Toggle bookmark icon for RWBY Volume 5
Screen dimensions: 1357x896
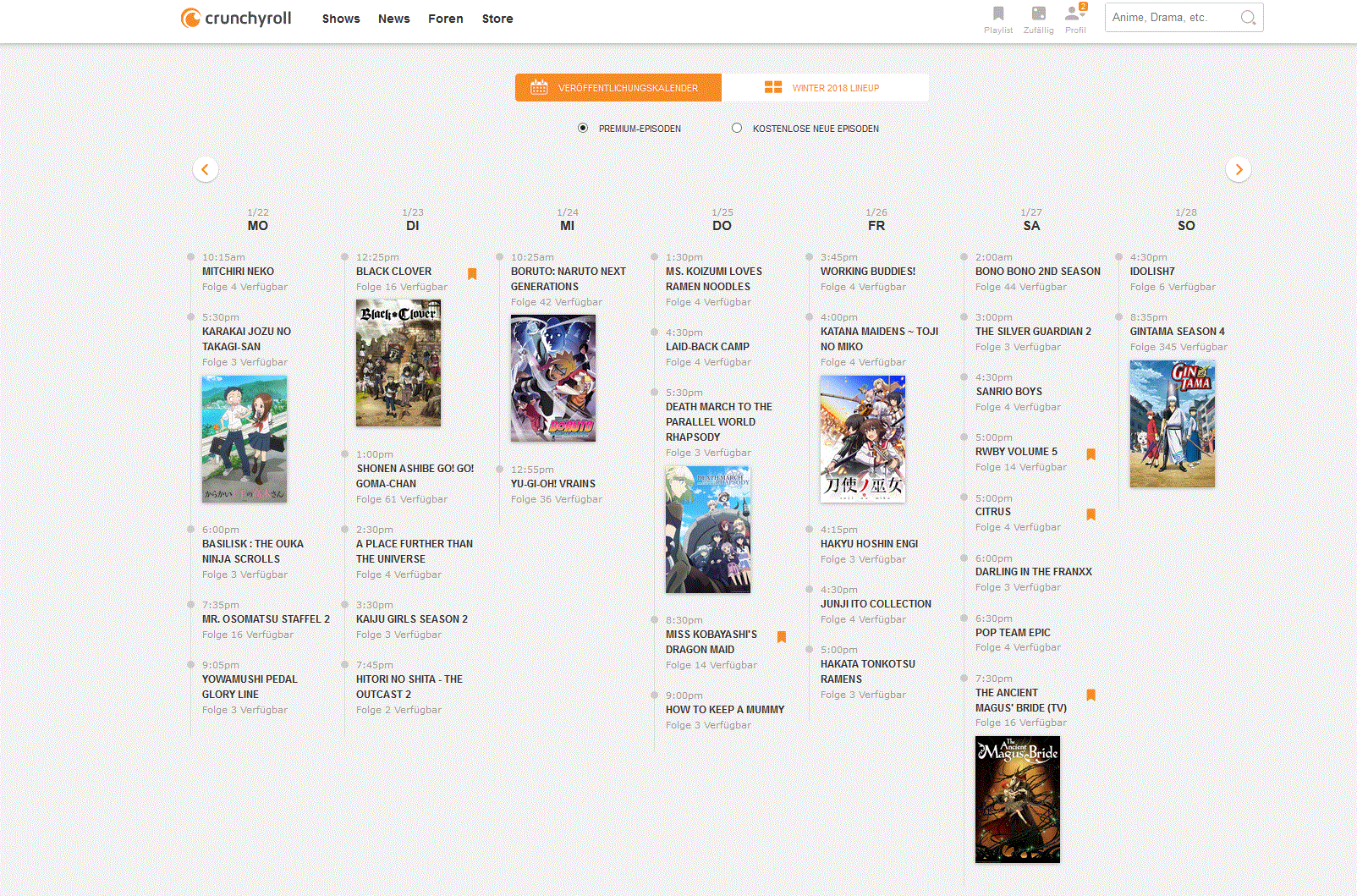[1091, 454]
